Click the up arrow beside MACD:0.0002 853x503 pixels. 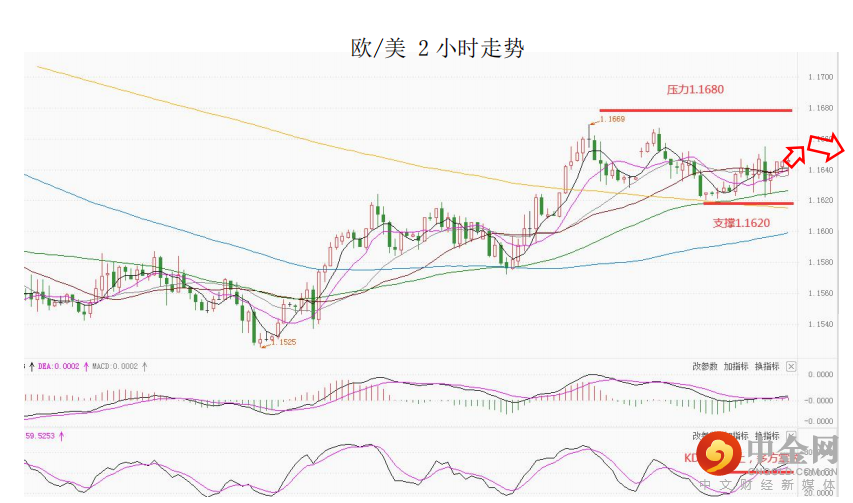tap(144, 366)
